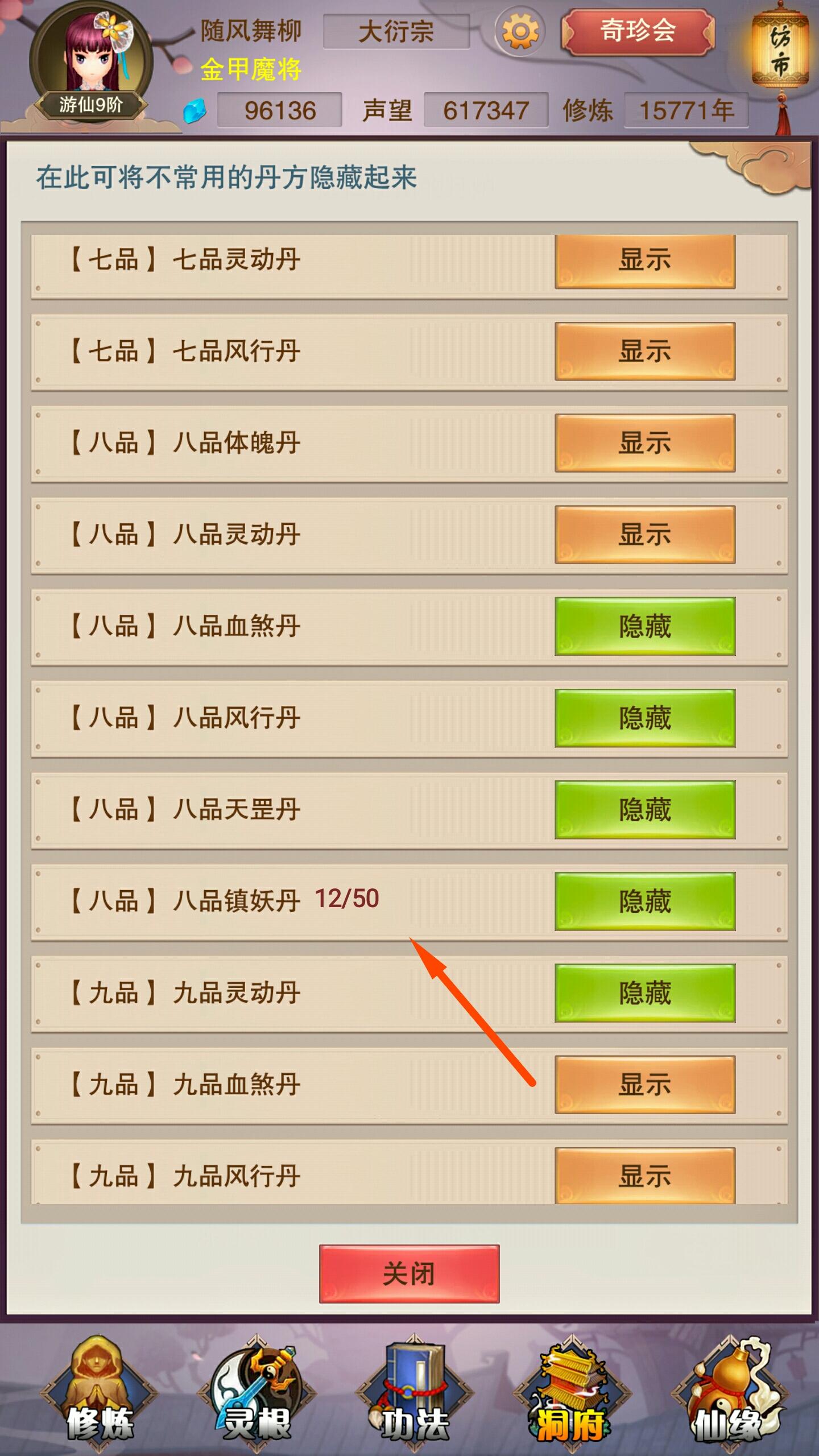Open the 仙缘 gourd icon
This screenshot has width=819, height=1456.
tap(730, 1389)
